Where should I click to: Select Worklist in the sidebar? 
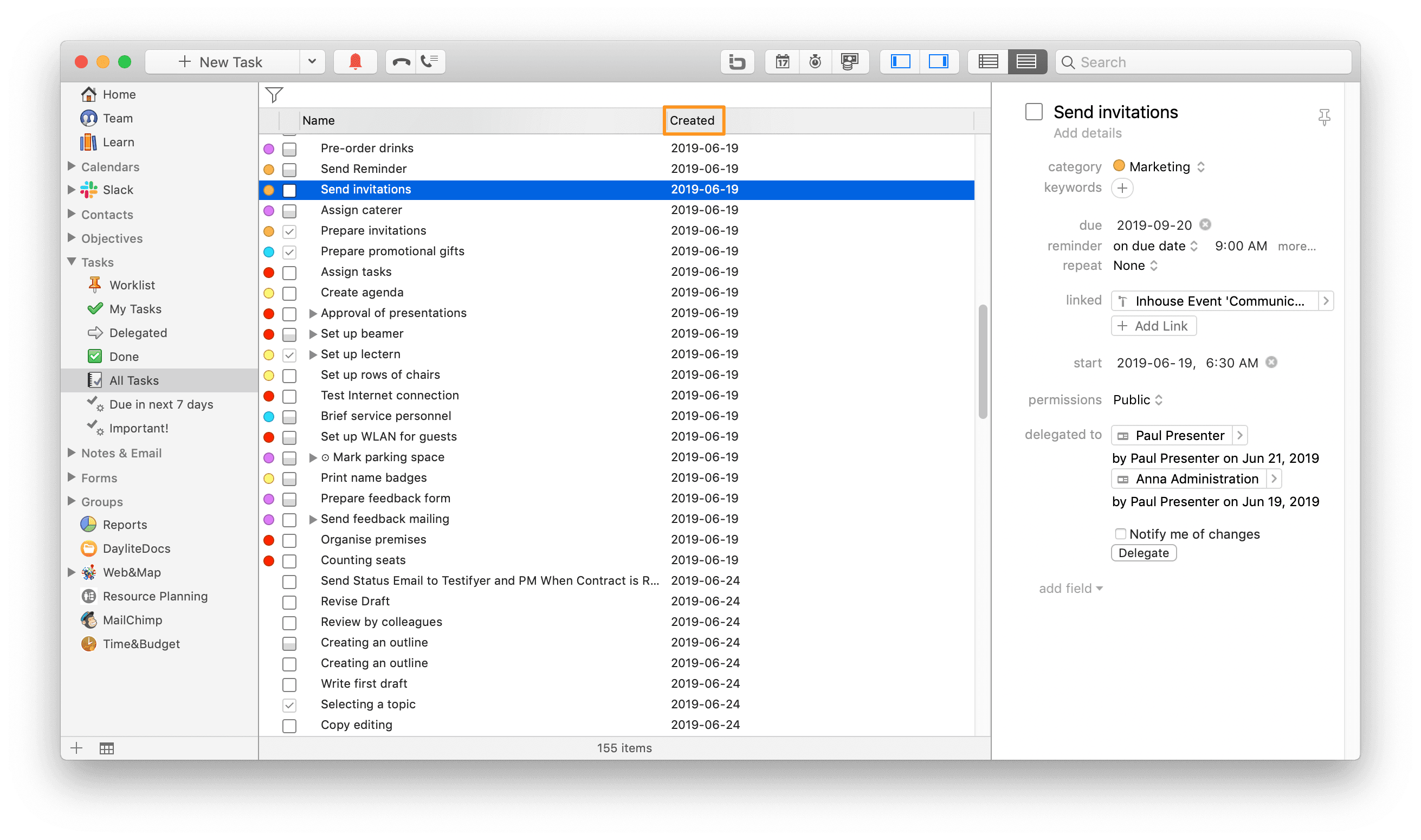132,285
